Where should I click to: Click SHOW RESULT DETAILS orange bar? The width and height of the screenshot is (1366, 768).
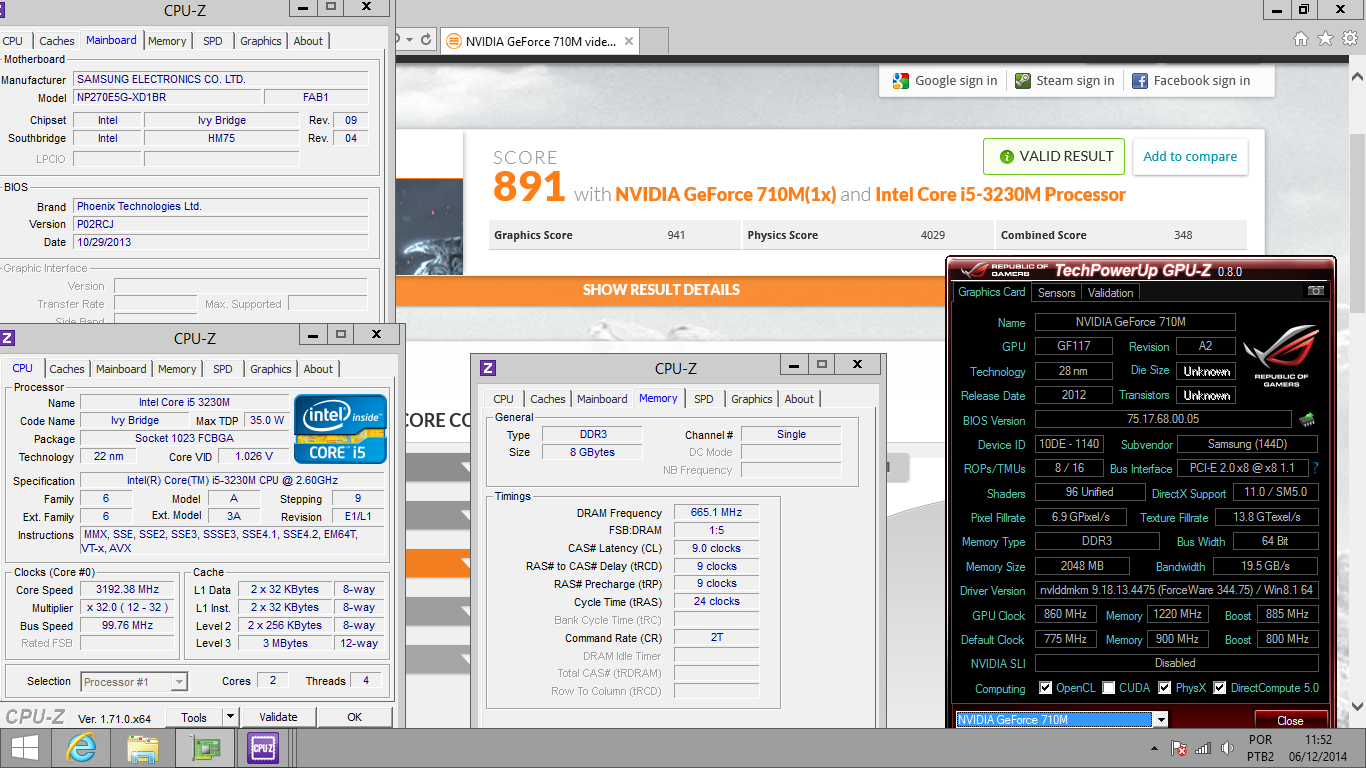click(x=661, y=290)
